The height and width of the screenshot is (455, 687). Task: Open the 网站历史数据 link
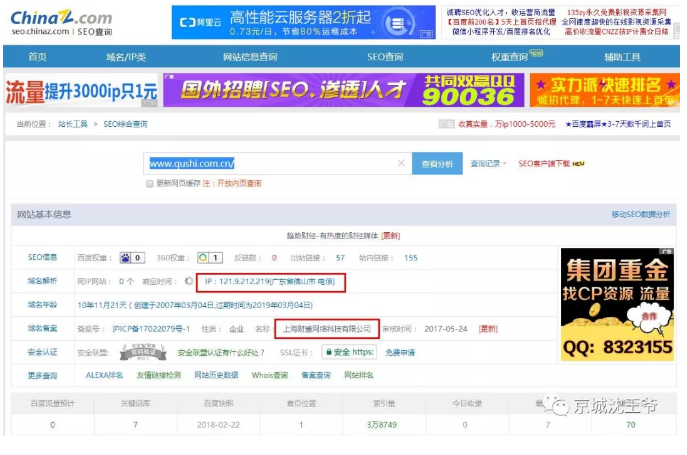[216, 375]
